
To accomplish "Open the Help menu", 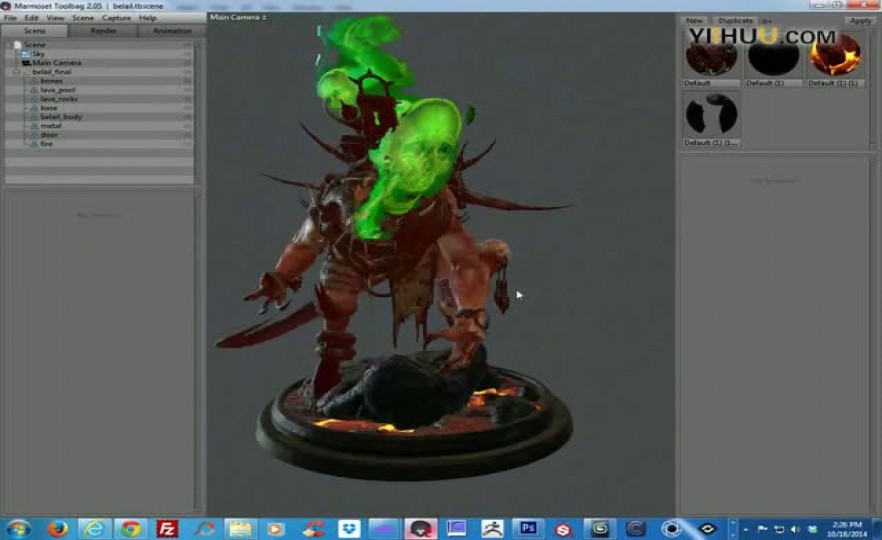I will (x=148, y=18).
